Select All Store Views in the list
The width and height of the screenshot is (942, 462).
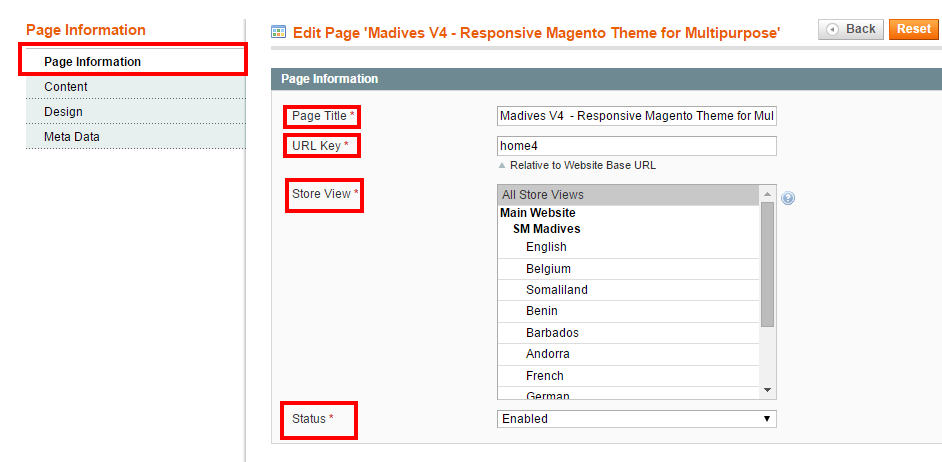click(628, 195)
